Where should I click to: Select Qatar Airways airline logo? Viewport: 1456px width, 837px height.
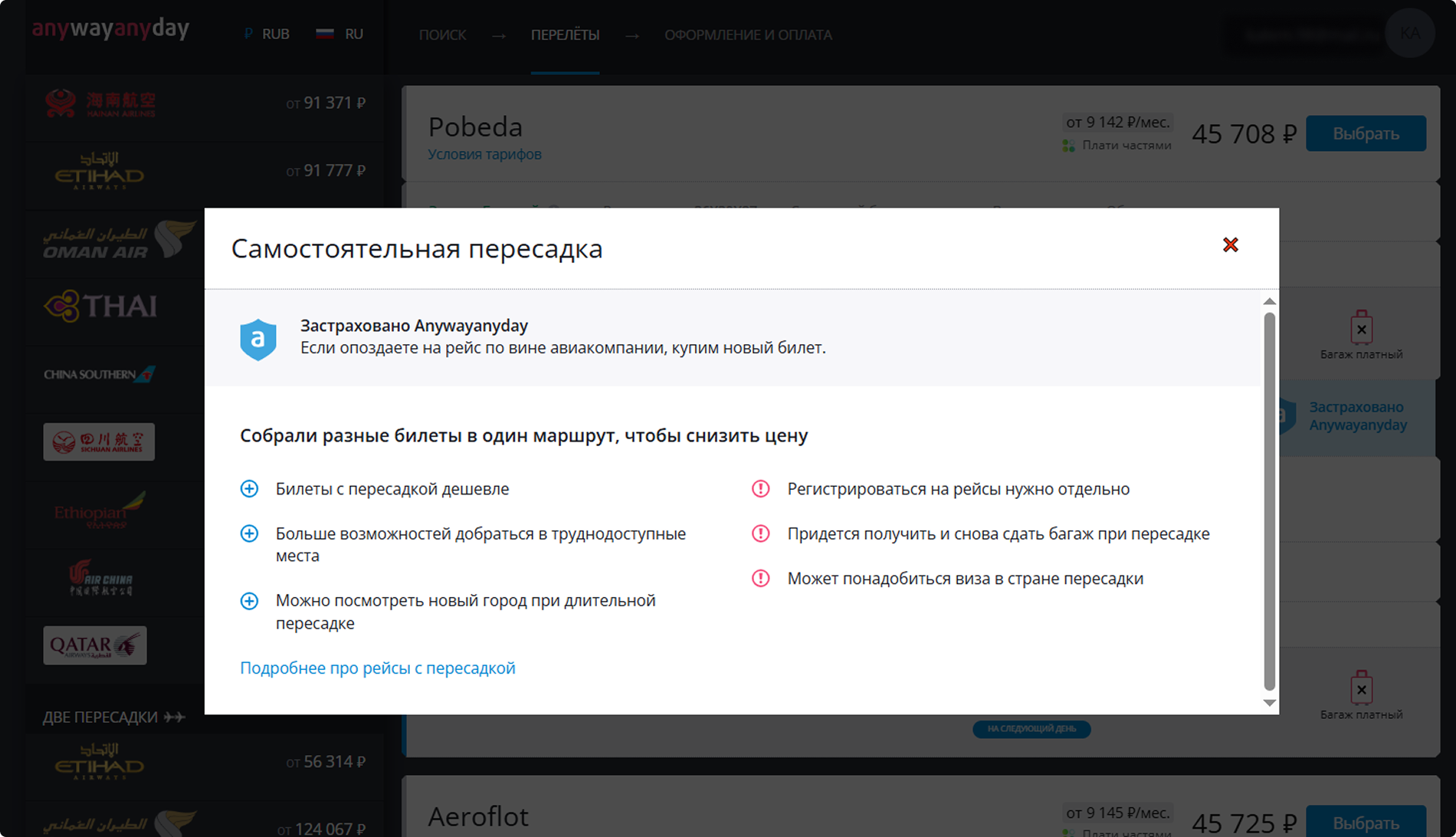(x=95, y=645)
